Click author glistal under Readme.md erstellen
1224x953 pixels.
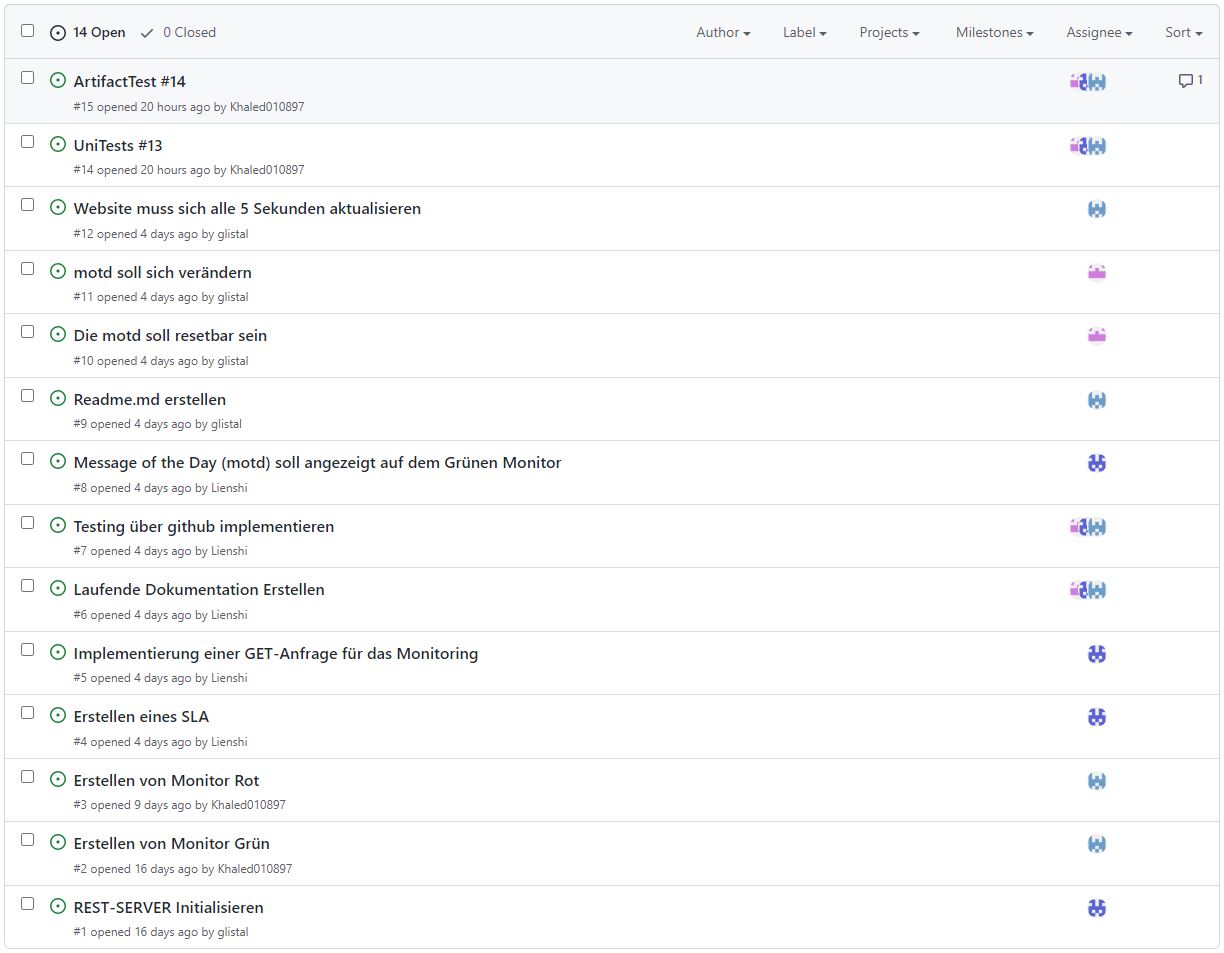[226, 424]
